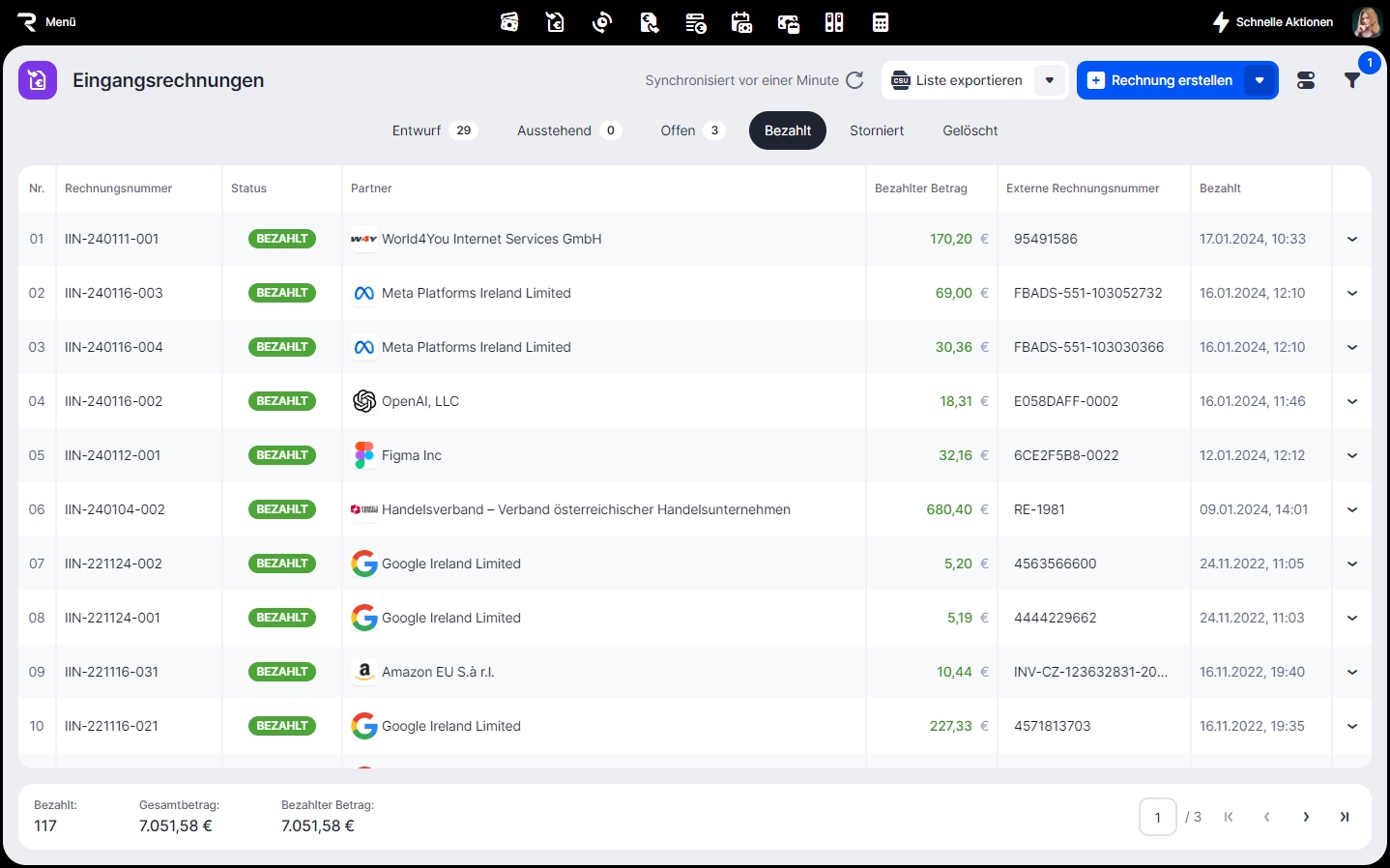Click the filter funnel icon
1390x868 pixels.
[x=1352, y=80]
